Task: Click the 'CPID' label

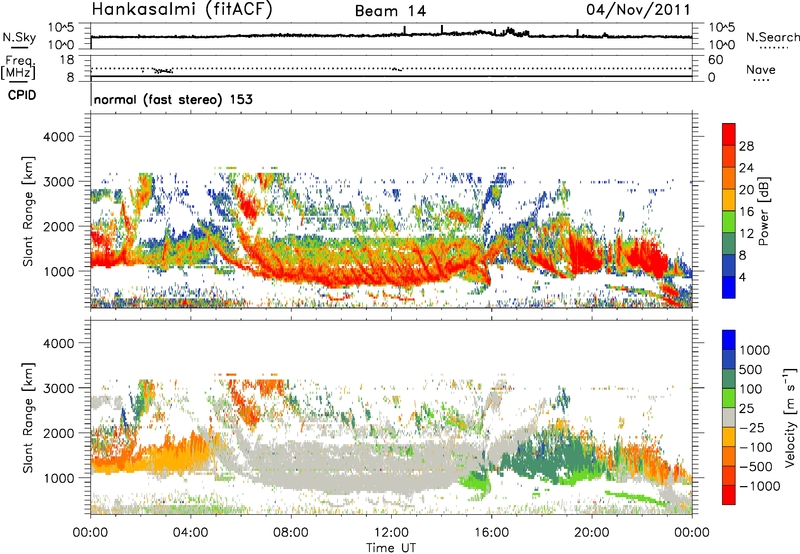Action: pos(22,95)
